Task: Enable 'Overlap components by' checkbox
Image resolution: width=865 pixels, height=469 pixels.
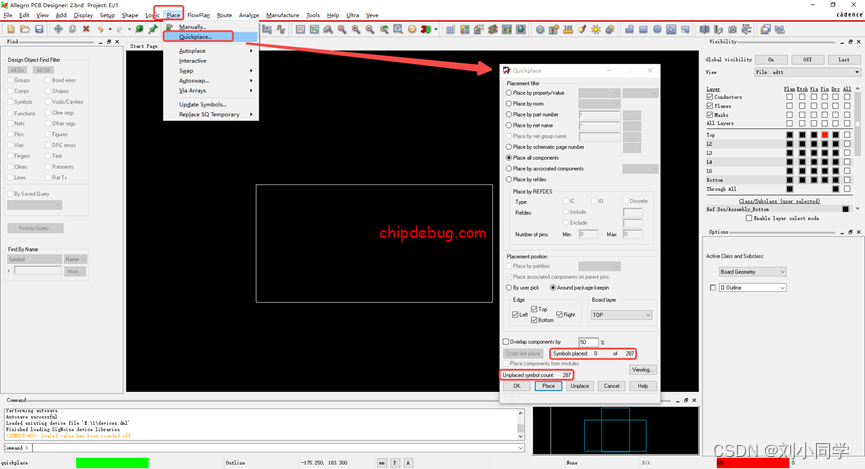Action: pyautogui.click(x=506, y=342)
